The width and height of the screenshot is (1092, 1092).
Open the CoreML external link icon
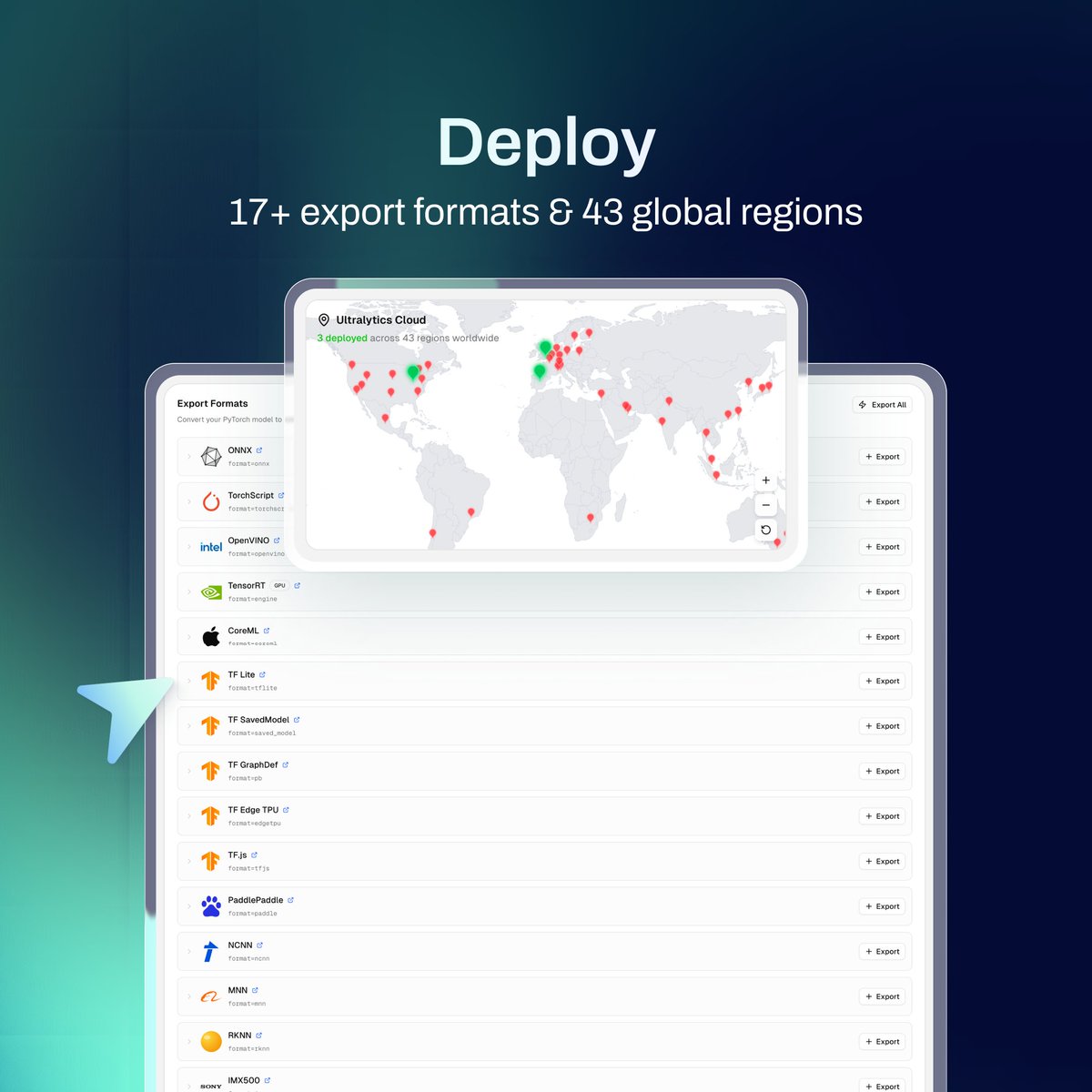[x=267, y=631]
